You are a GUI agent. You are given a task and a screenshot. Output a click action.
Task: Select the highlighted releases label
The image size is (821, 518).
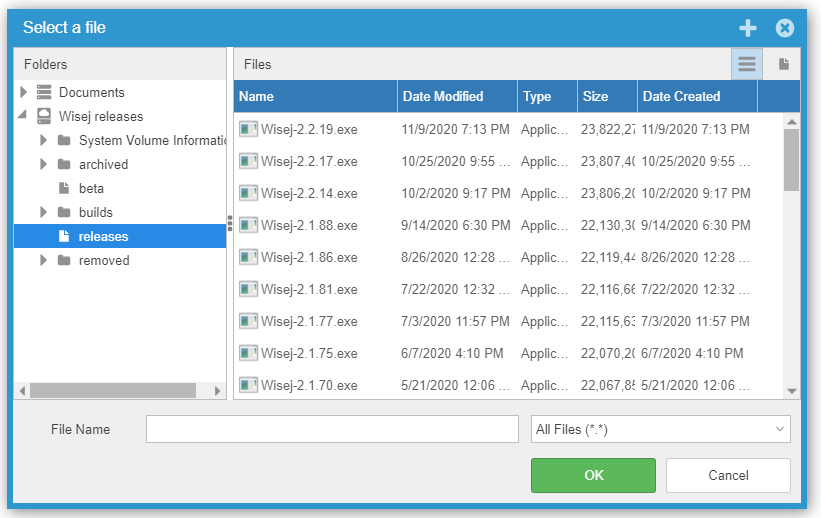click(103, 236)
